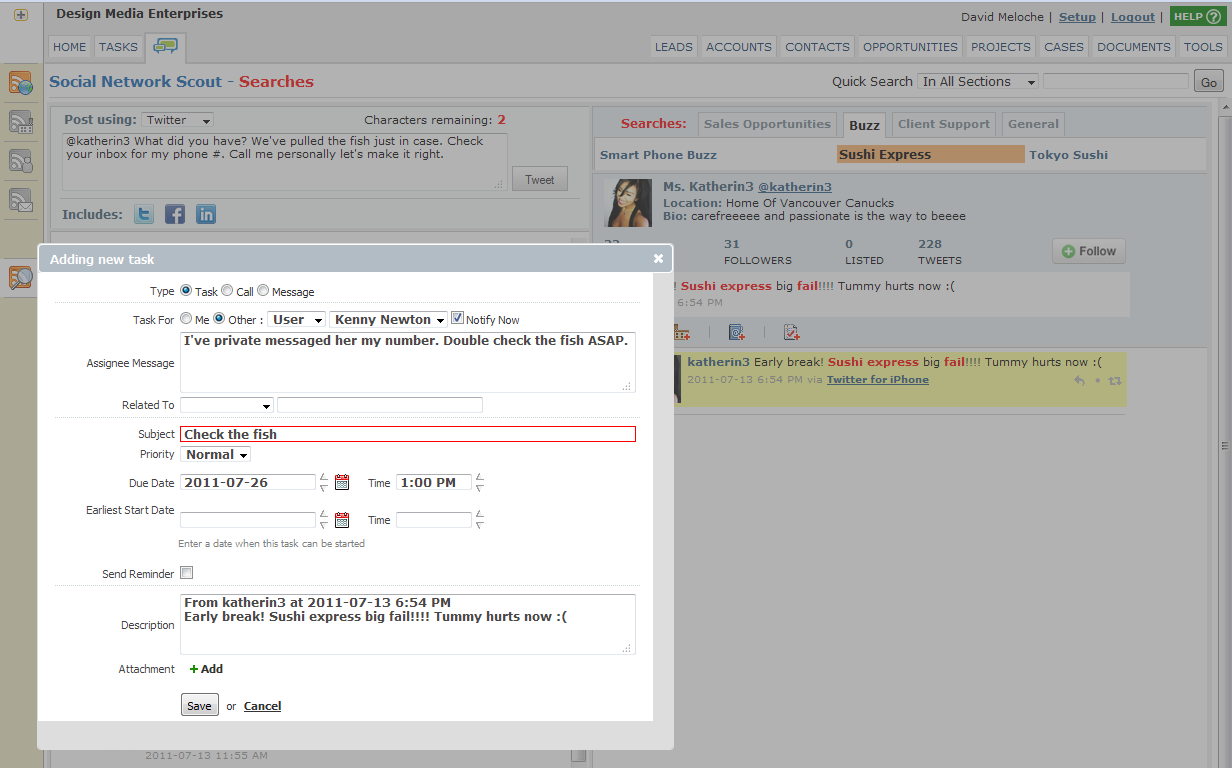Click the Cancel link
Image resolution: width=1232 pixels, height=768 pixels.
262,706
